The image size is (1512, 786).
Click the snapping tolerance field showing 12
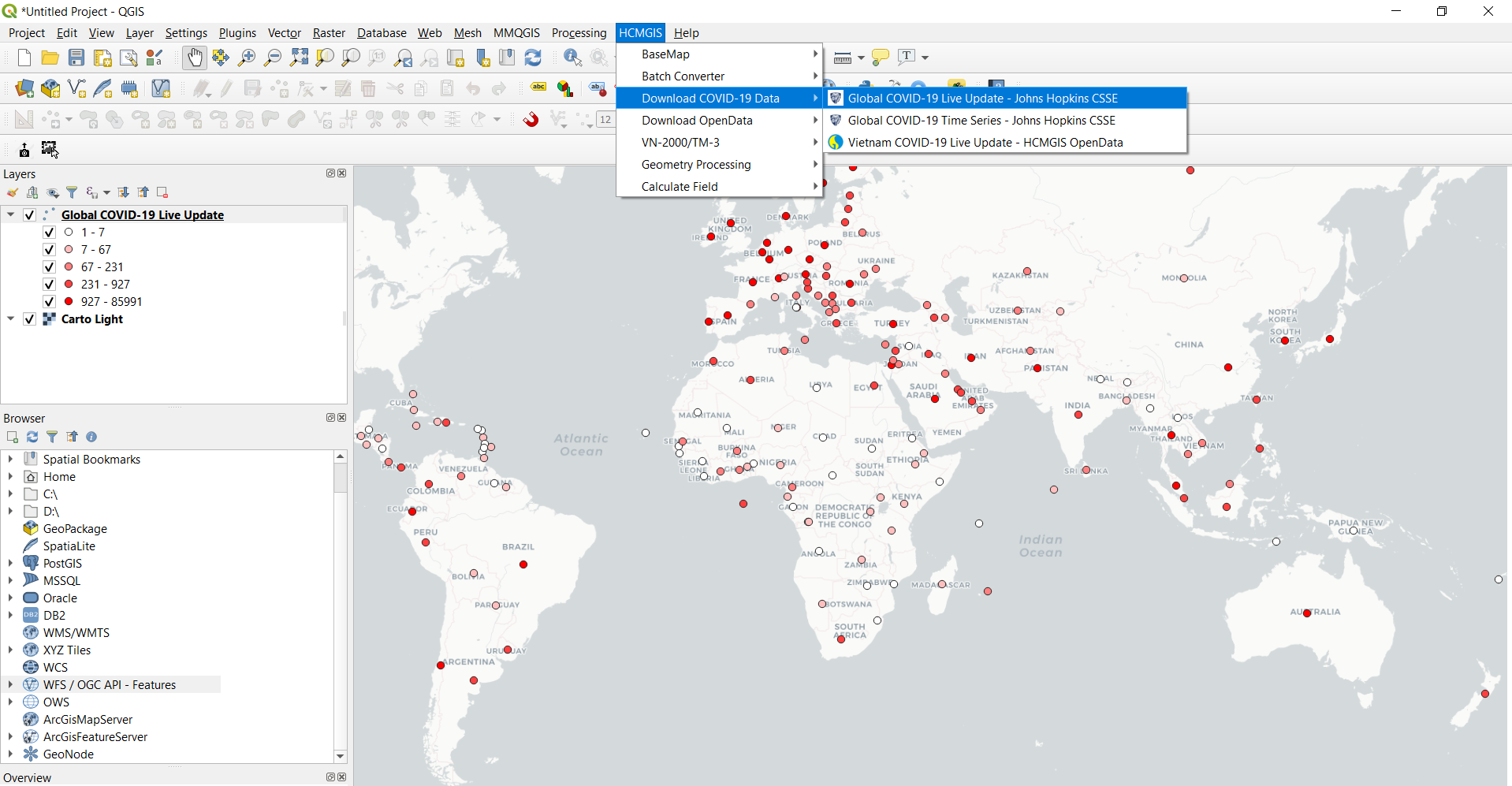tap(605, 119)
